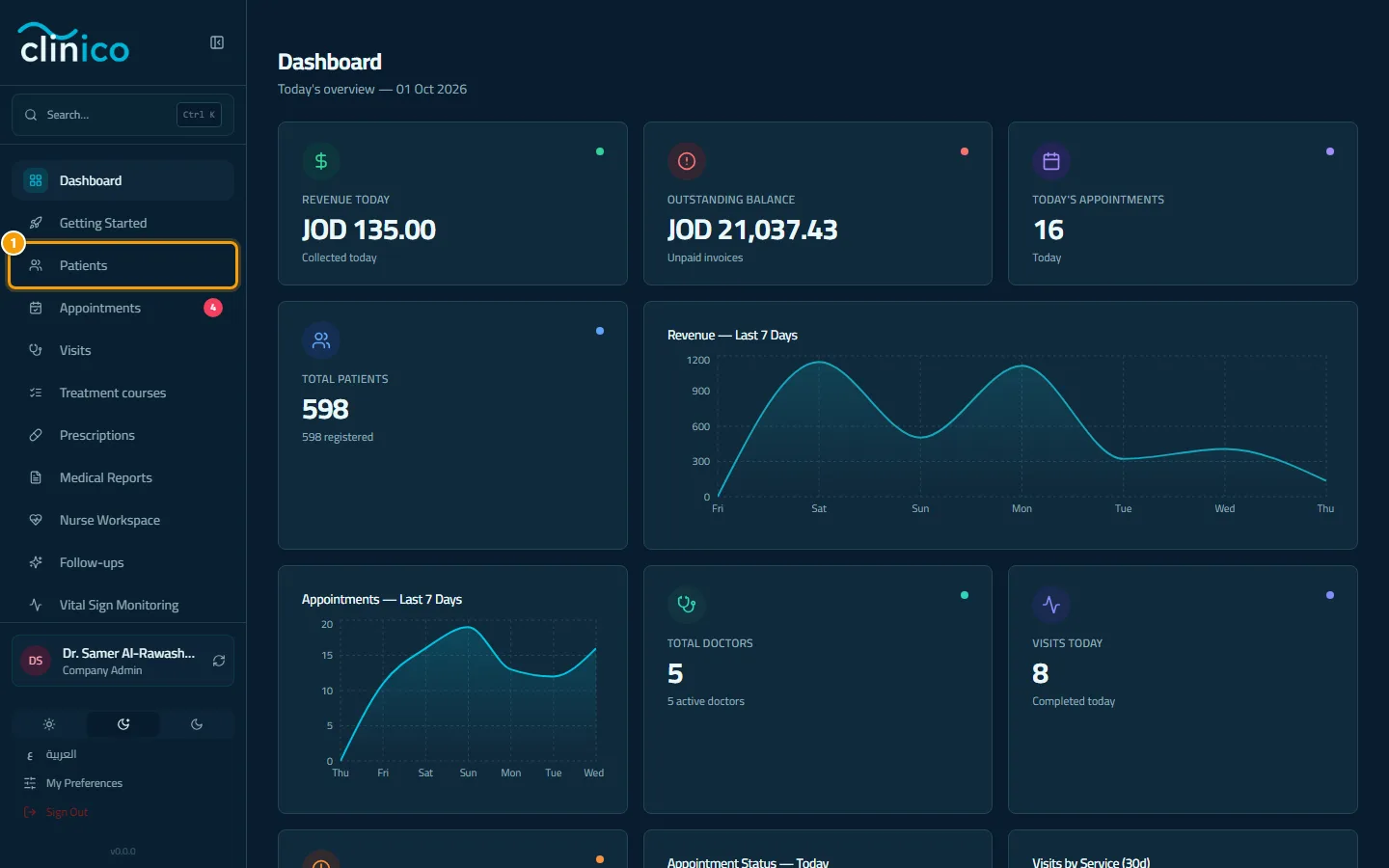Click the "Completed today" text under Visits Today
This screenshot has width=1389, height=868.
pos(1074,701)
